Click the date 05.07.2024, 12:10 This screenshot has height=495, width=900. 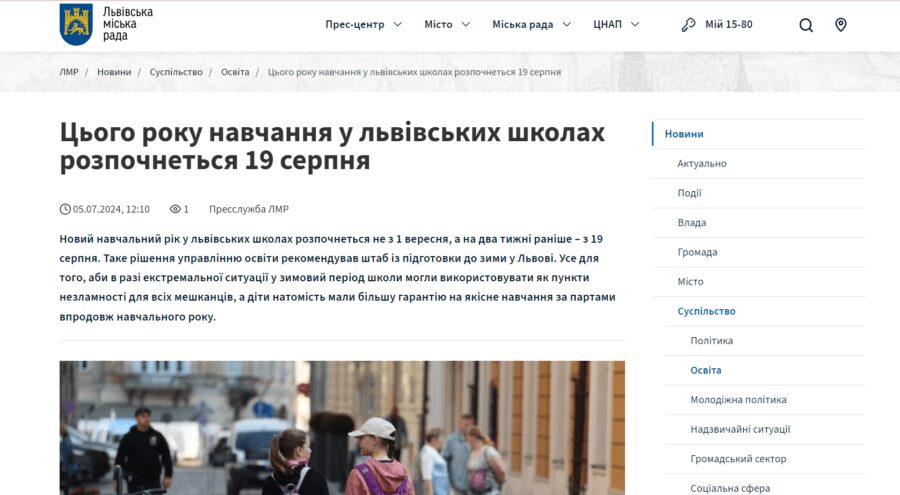click(x=111, y=209)
